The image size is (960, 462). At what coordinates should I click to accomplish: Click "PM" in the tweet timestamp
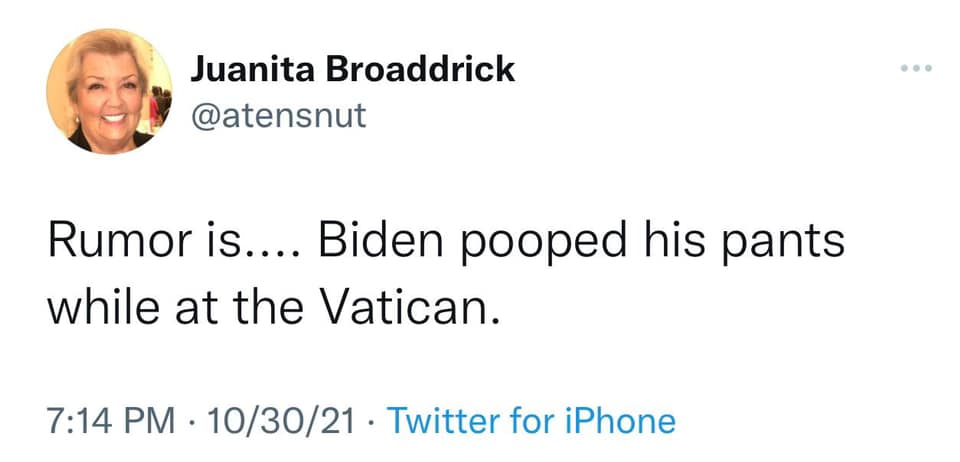tap(152, 420)
